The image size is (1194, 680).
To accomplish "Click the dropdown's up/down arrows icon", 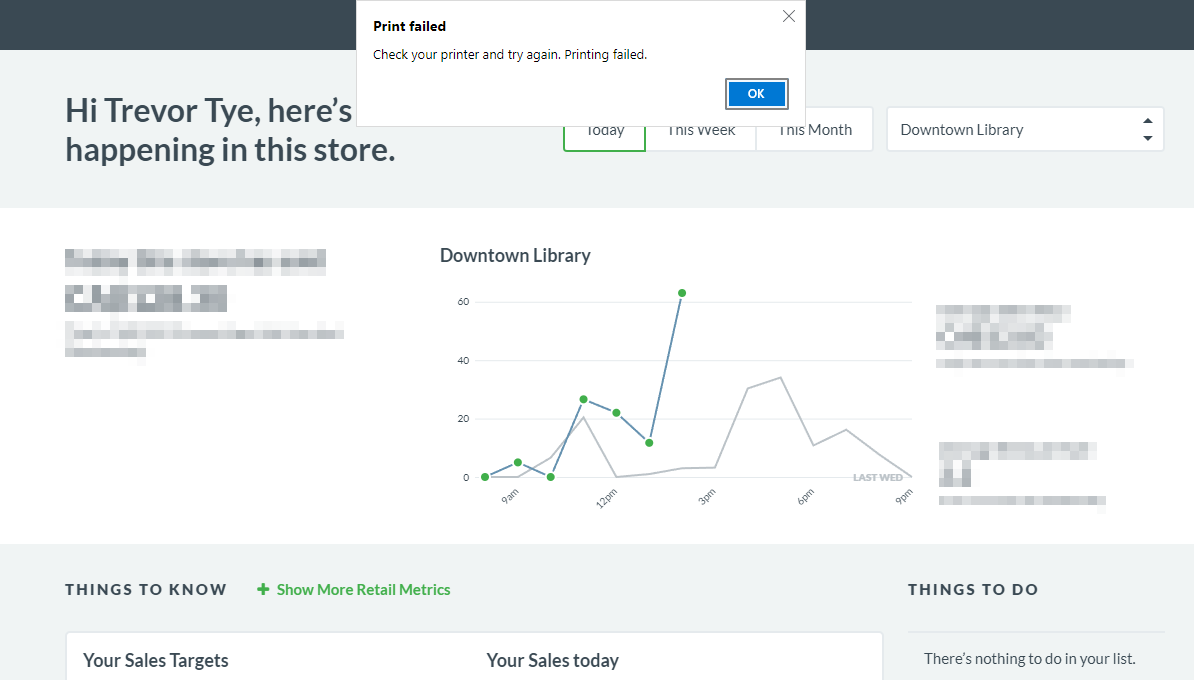I will [x=1148, y=129].
